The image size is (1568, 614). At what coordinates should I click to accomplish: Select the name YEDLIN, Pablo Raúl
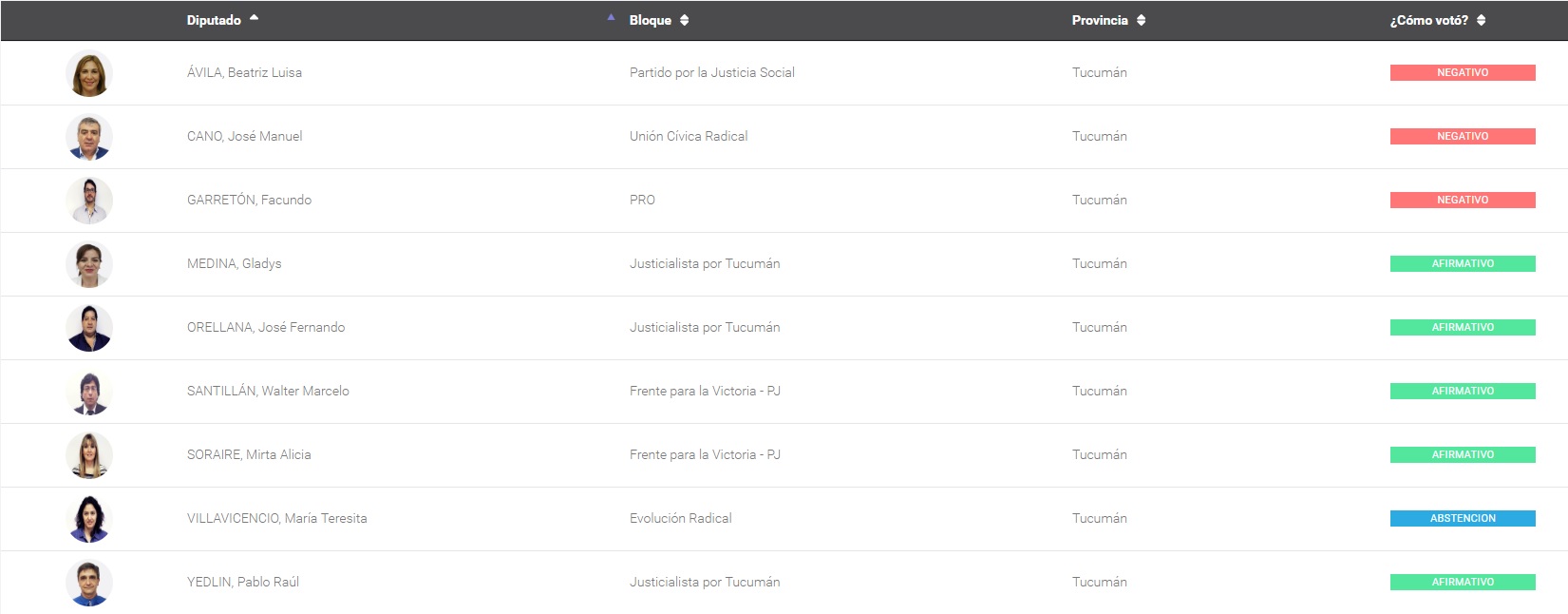(243, 582)
